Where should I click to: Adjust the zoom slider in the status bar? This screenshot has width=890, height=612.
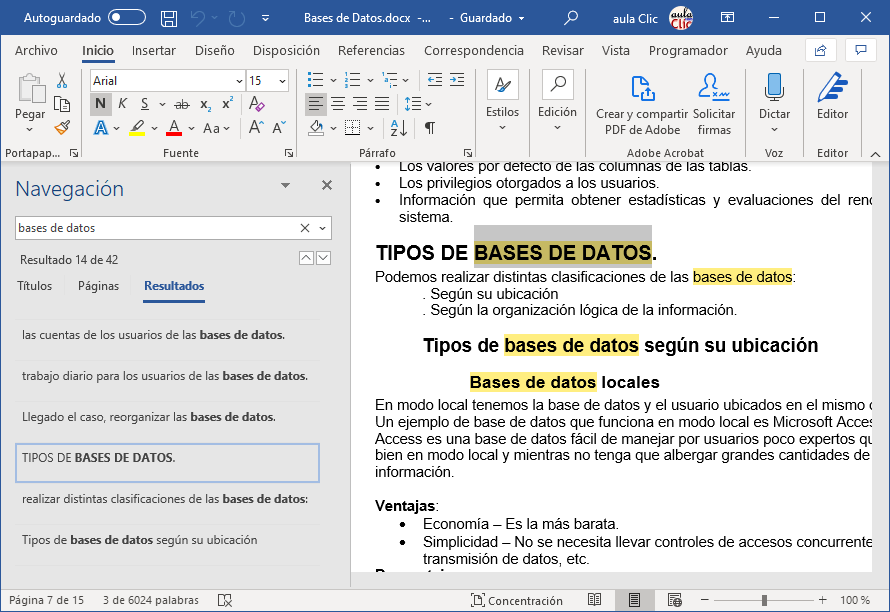coord(763,600)
